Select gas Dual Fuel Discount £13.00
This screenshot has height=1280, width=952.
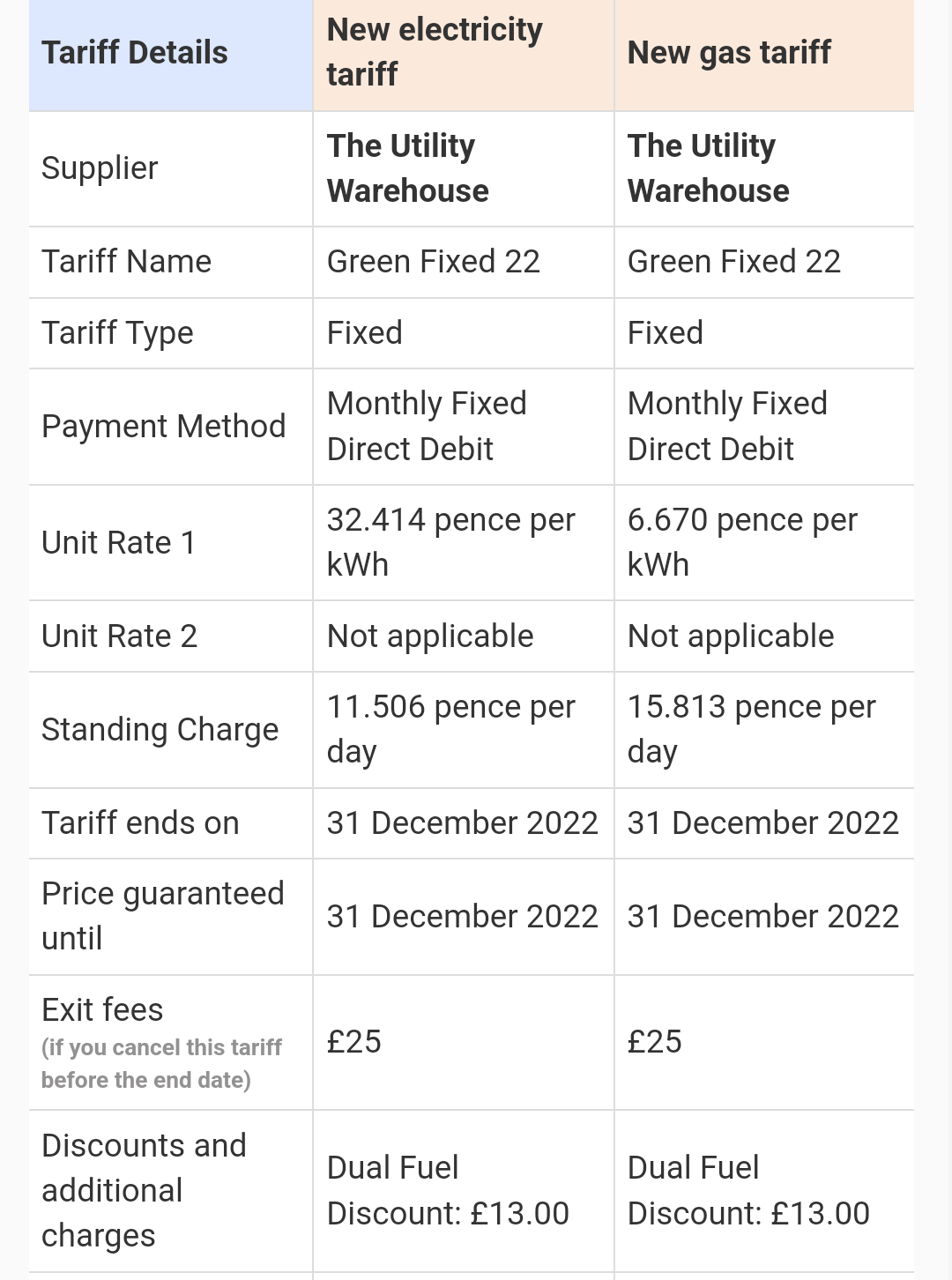(x=748, y=1191)
